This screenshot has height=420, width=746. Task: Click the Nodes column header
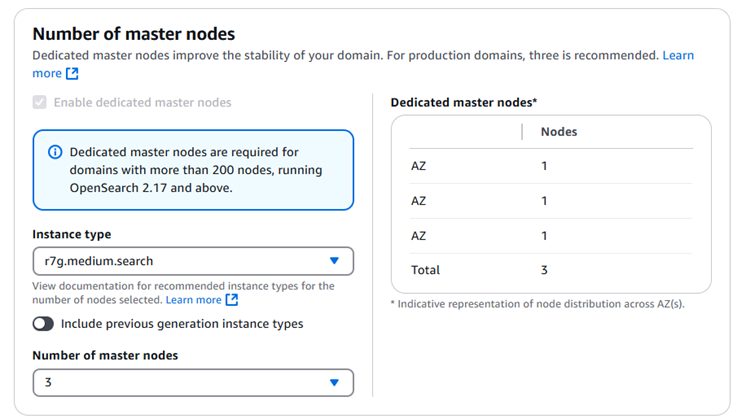click(558, 132)
